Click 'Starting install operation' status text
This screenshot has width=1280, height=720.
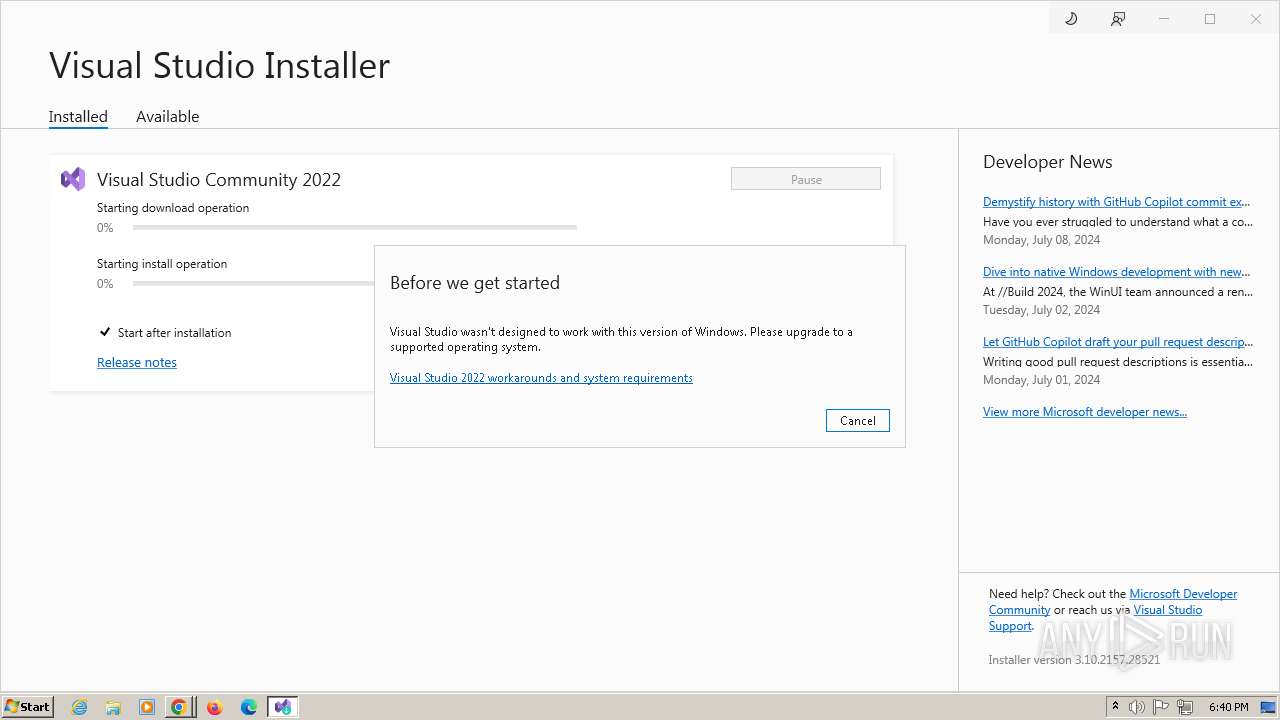click(x=162, y=264)
